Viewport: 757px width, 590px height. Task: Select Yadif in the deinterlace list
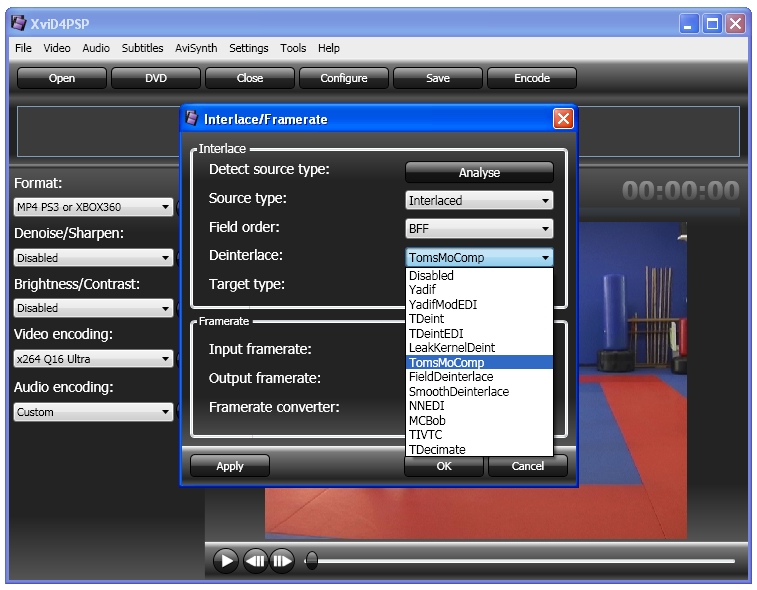click(479, 290)
